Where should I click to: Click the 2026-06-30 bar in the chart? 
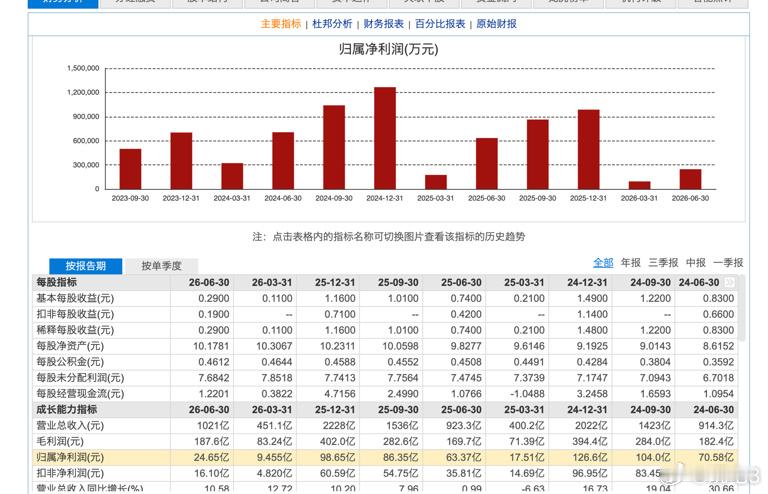(691, 179)
